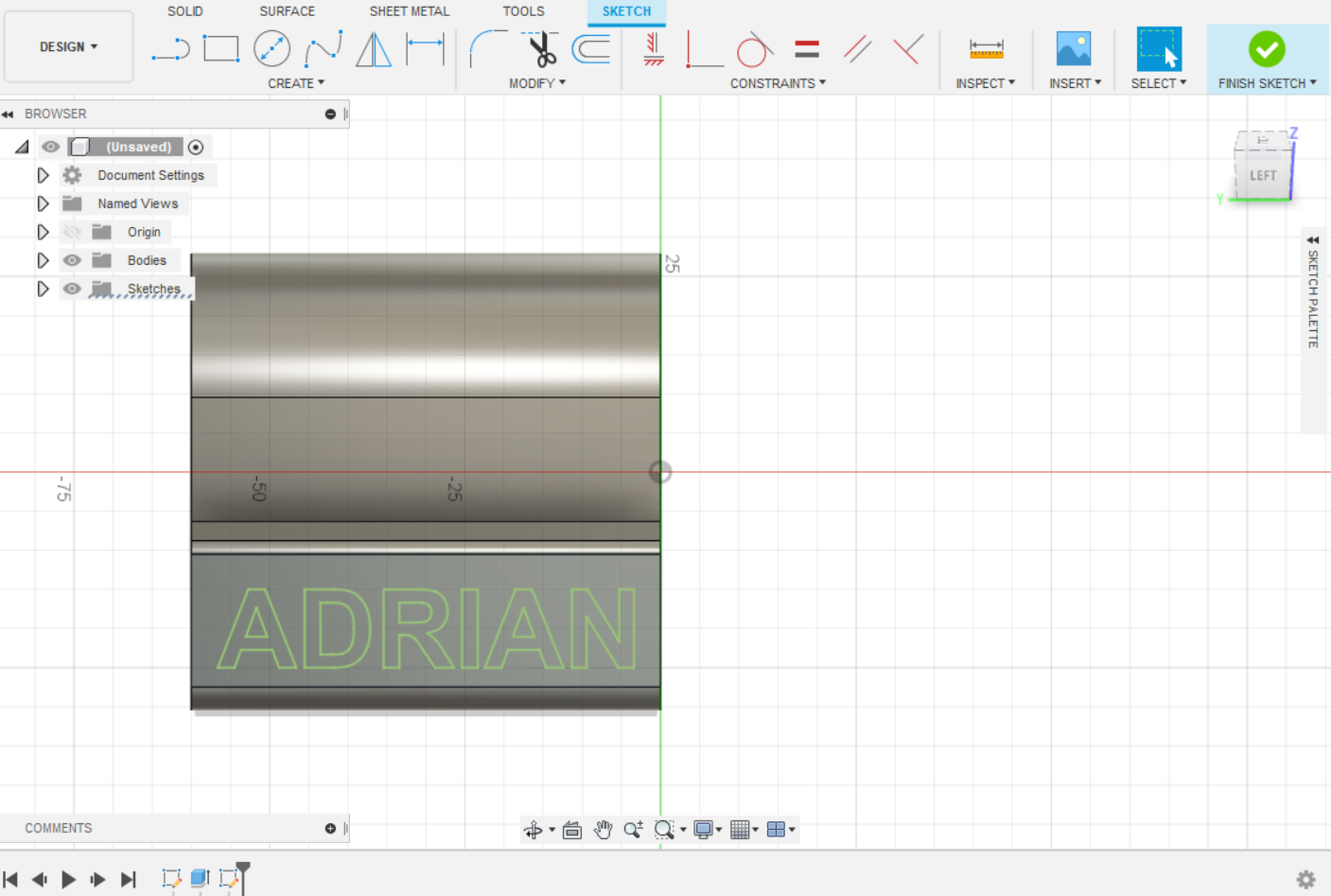Screen dimensions: 1331x896
Task: Select the Spline sketch tool
Action: click(x=324, y=48)
